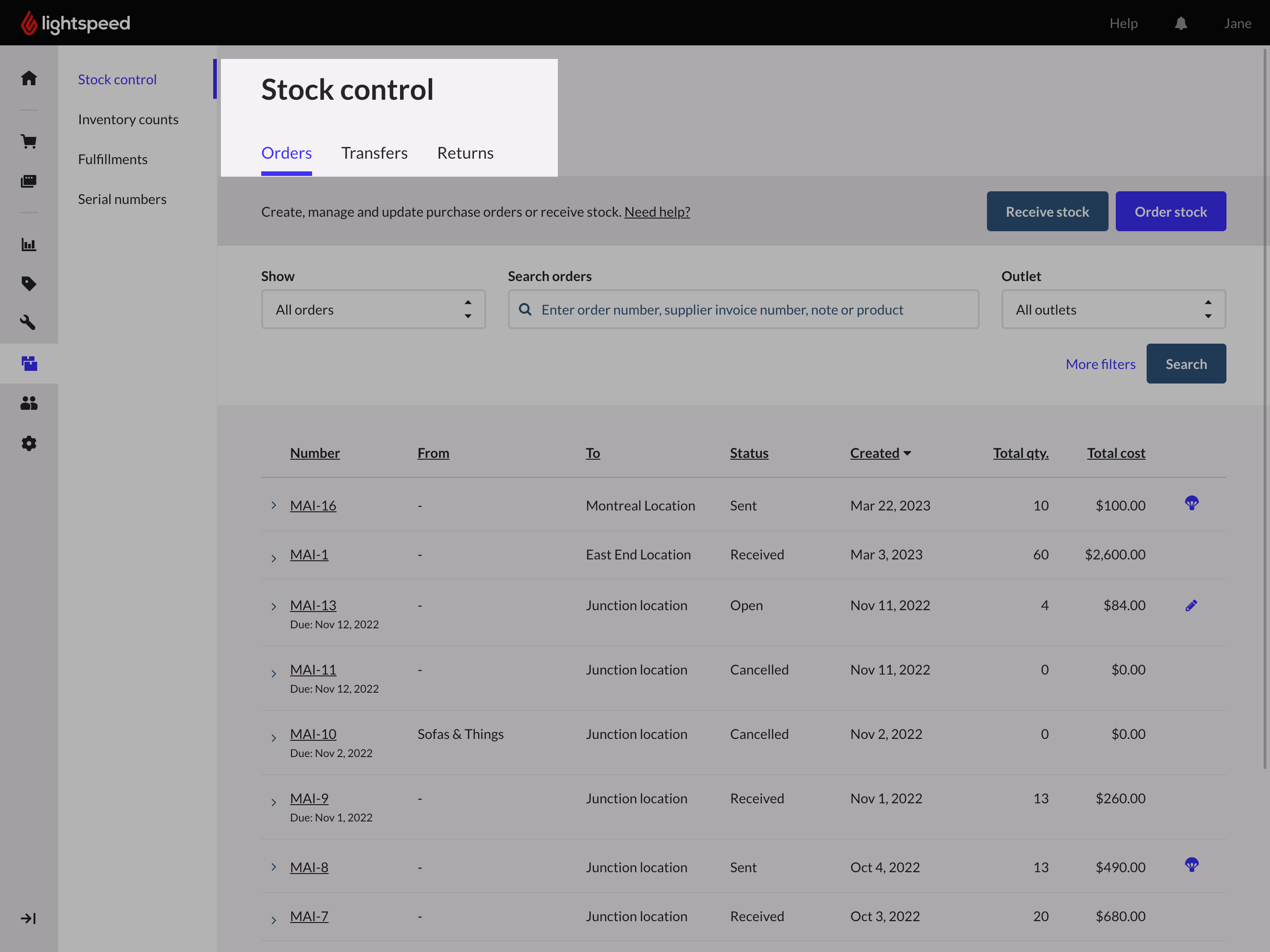Open the Customers people icon
This screenshot has height=952, width=1270.
coord(29,403)
